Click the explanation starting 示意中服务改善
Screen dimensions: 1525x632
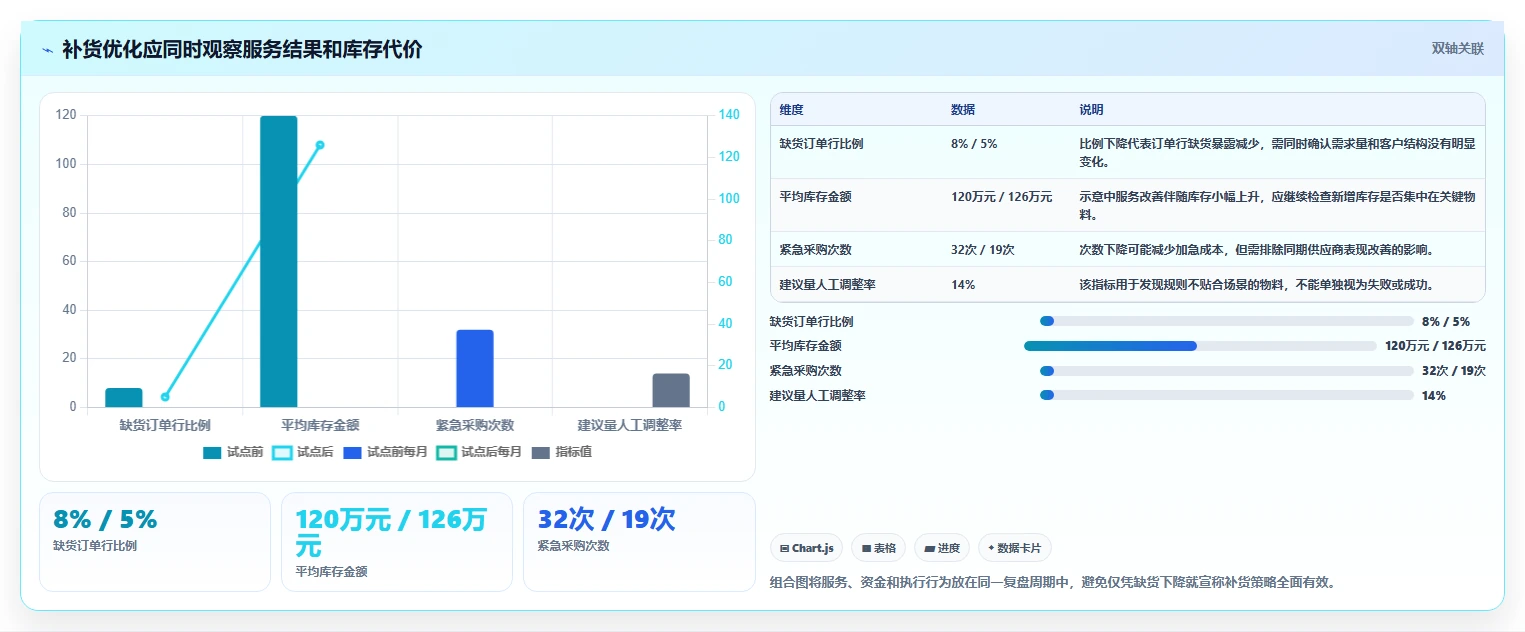tap(1277, 205)
